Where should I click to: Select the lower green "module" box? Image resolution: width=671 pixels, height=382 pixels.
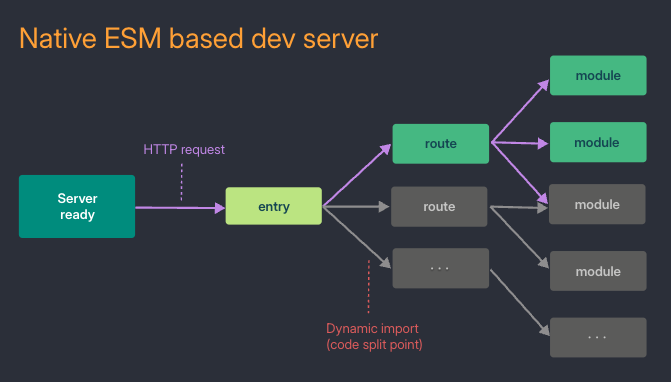point(598,142)
